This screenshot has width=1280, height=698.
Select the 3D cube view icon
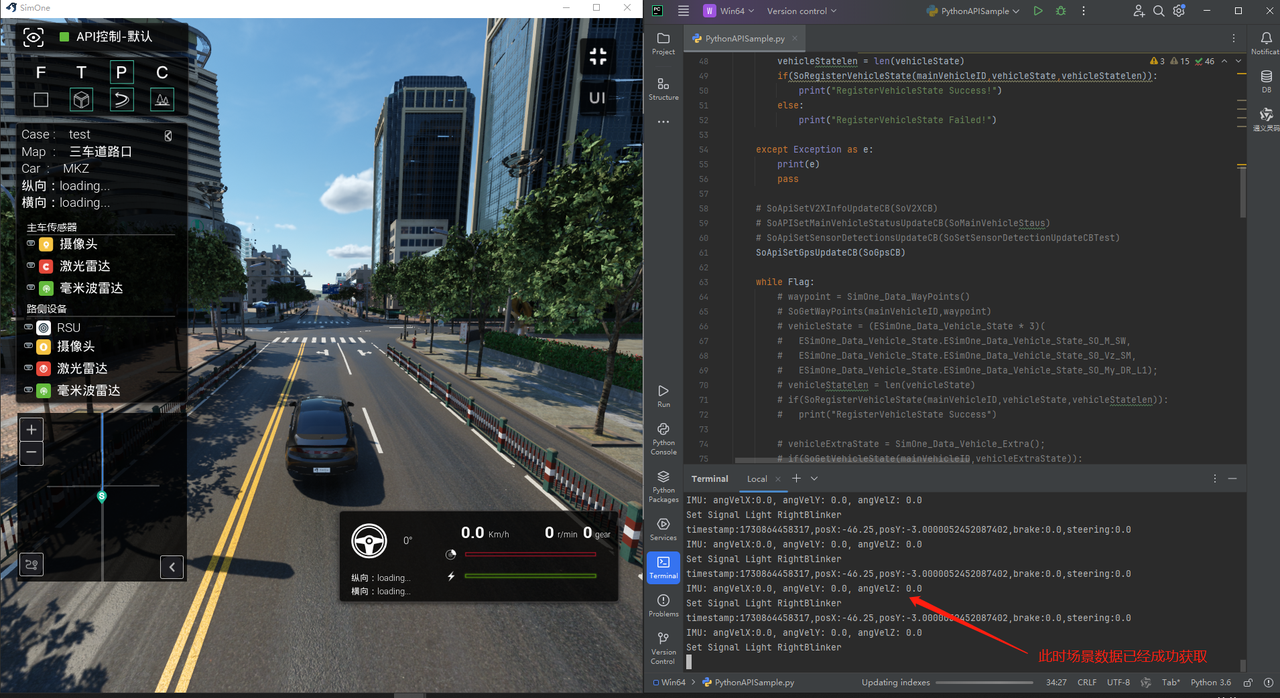81,99
